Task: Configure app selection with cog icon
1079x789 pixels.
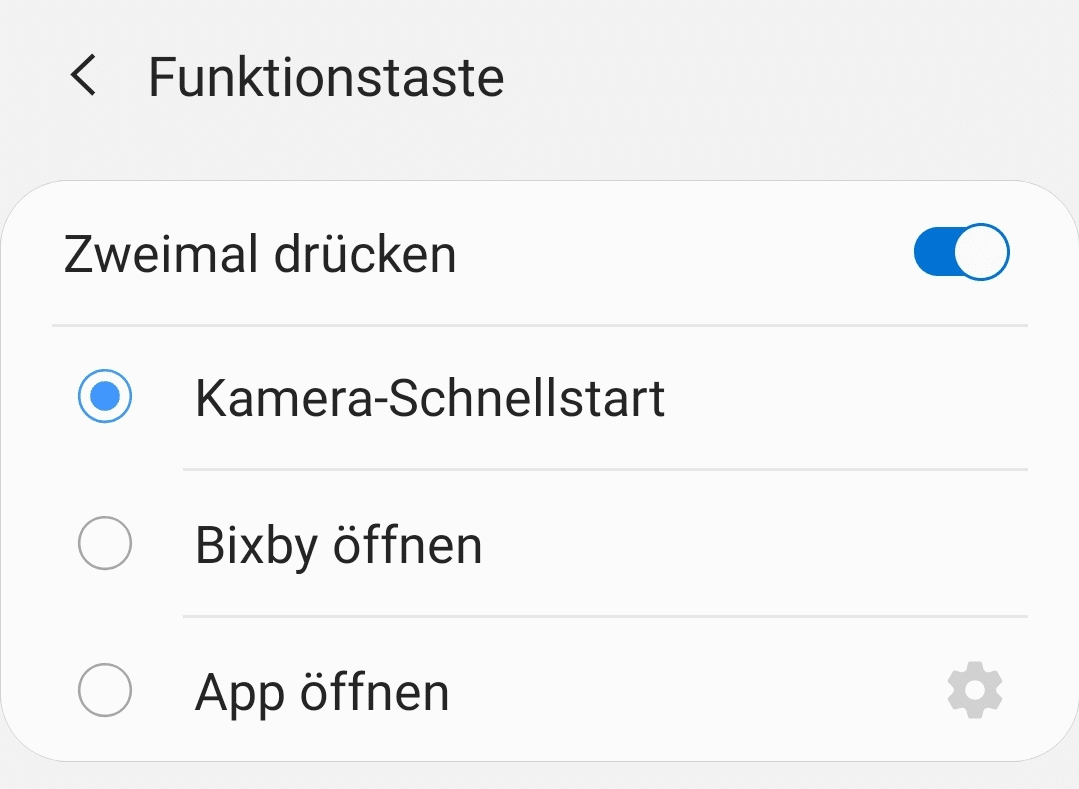Action: tap(974, 691)
